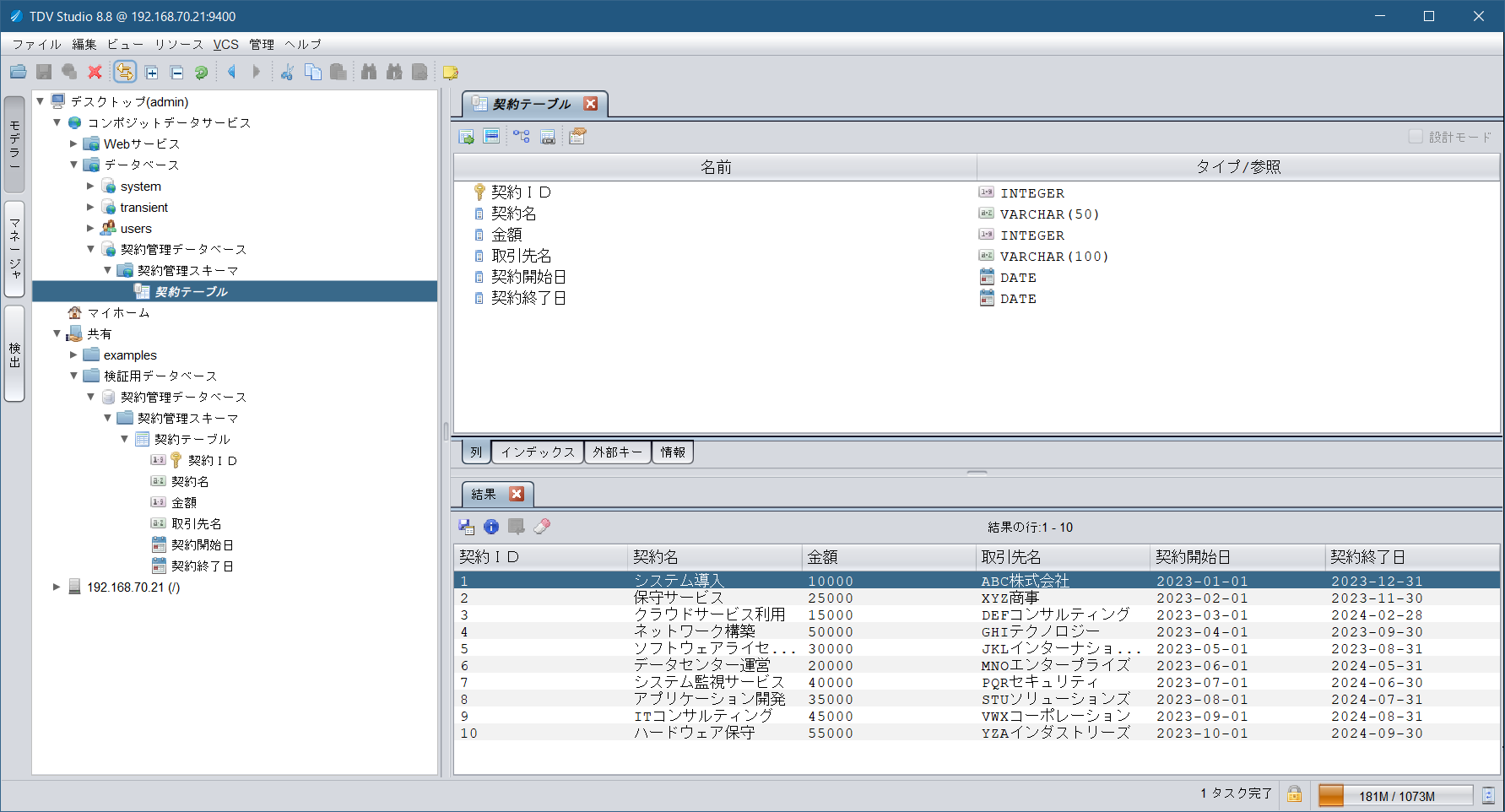Image resolution: width=1505 pixels, height=812 pixels.
Task: Close the 結果 tab
Action: pos(517,494)
